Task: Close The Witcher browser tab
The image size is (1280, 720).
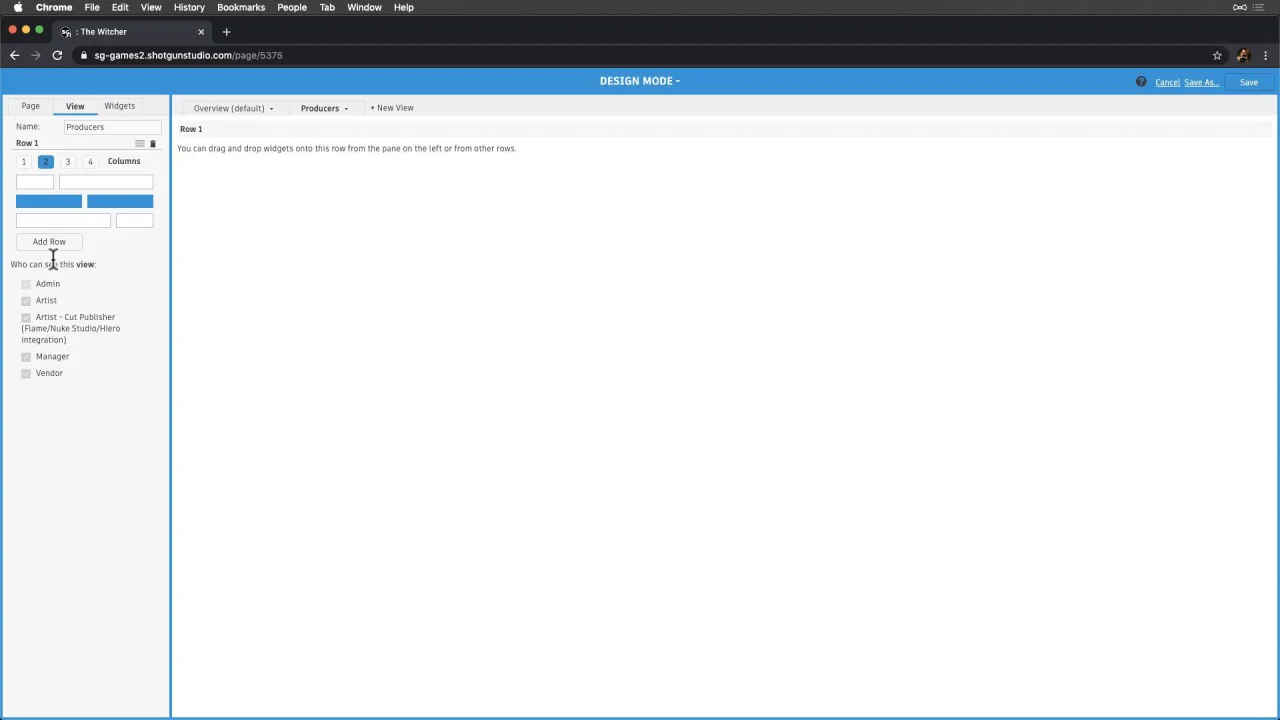Action: tap(200, 32)
